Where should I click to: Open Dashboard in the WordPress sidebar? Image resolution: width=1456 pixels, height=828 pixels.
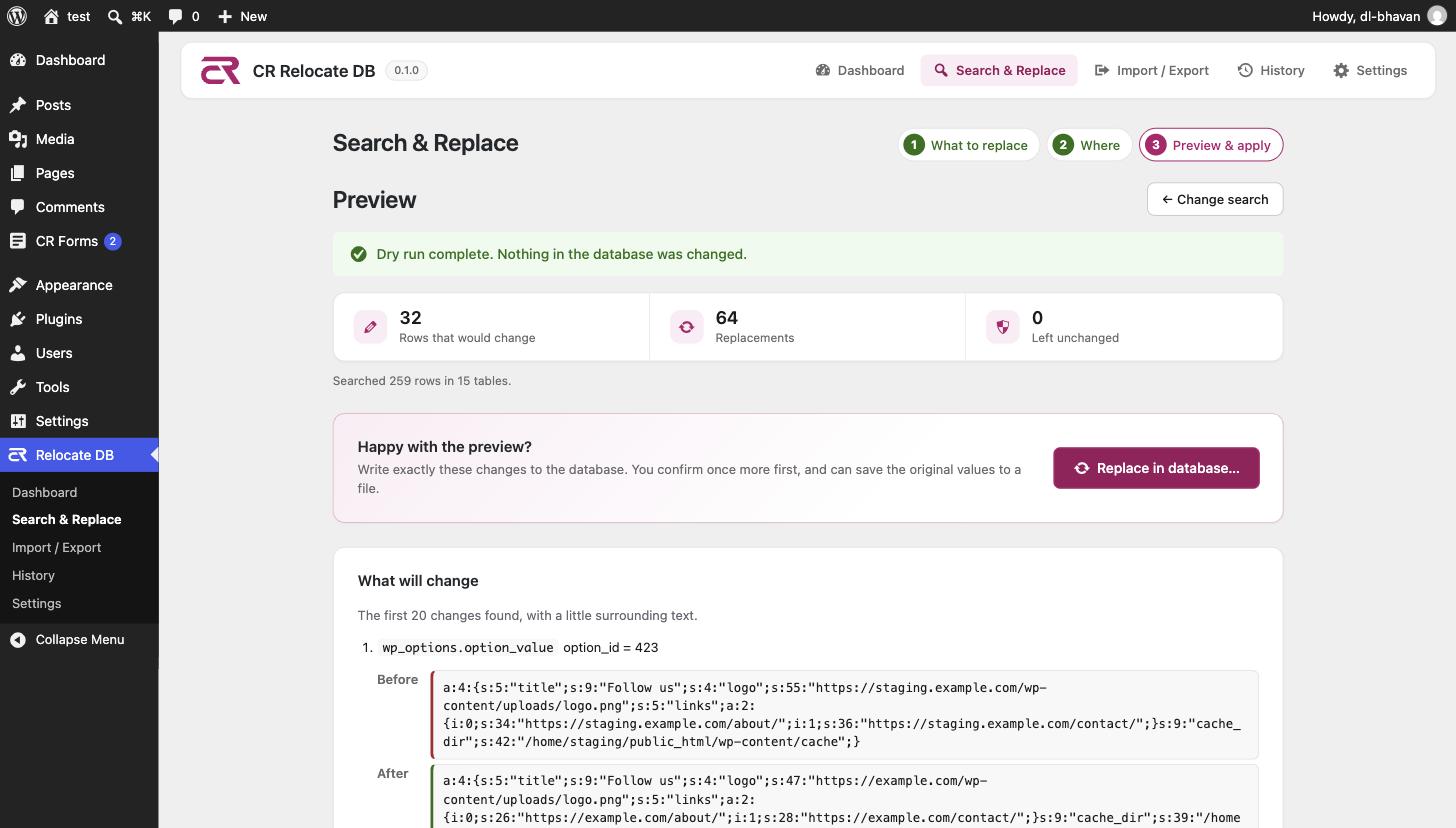click(79, 60)
